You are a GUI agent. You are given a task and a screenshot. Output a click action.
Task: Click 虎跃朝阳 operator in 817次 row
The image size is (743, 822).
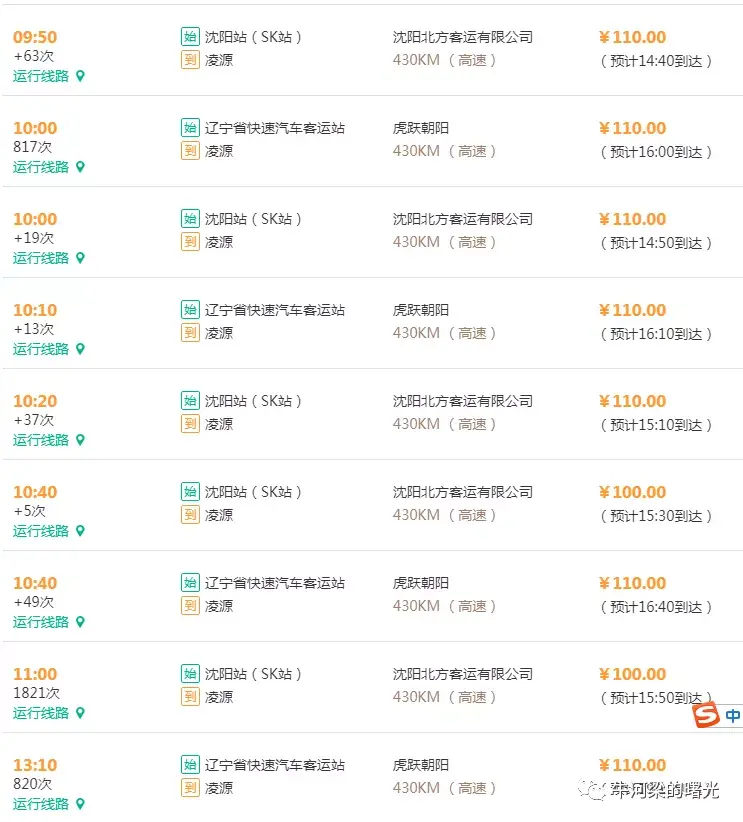[421, 128]
